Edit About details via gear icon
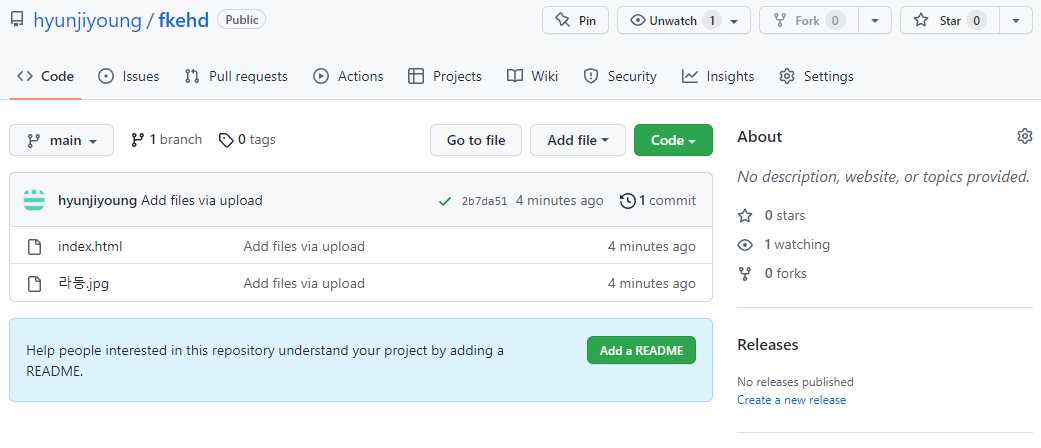Viewport: 1041px width, 448px height. click(x=1024, y=136)
